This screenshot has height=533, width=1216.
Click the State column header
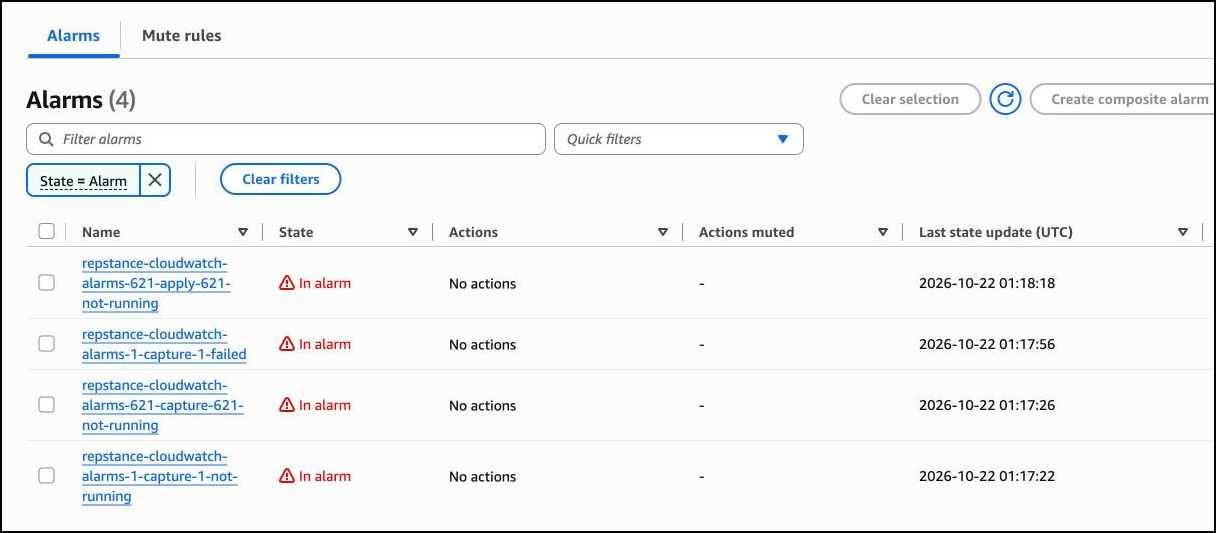point(296,232)
